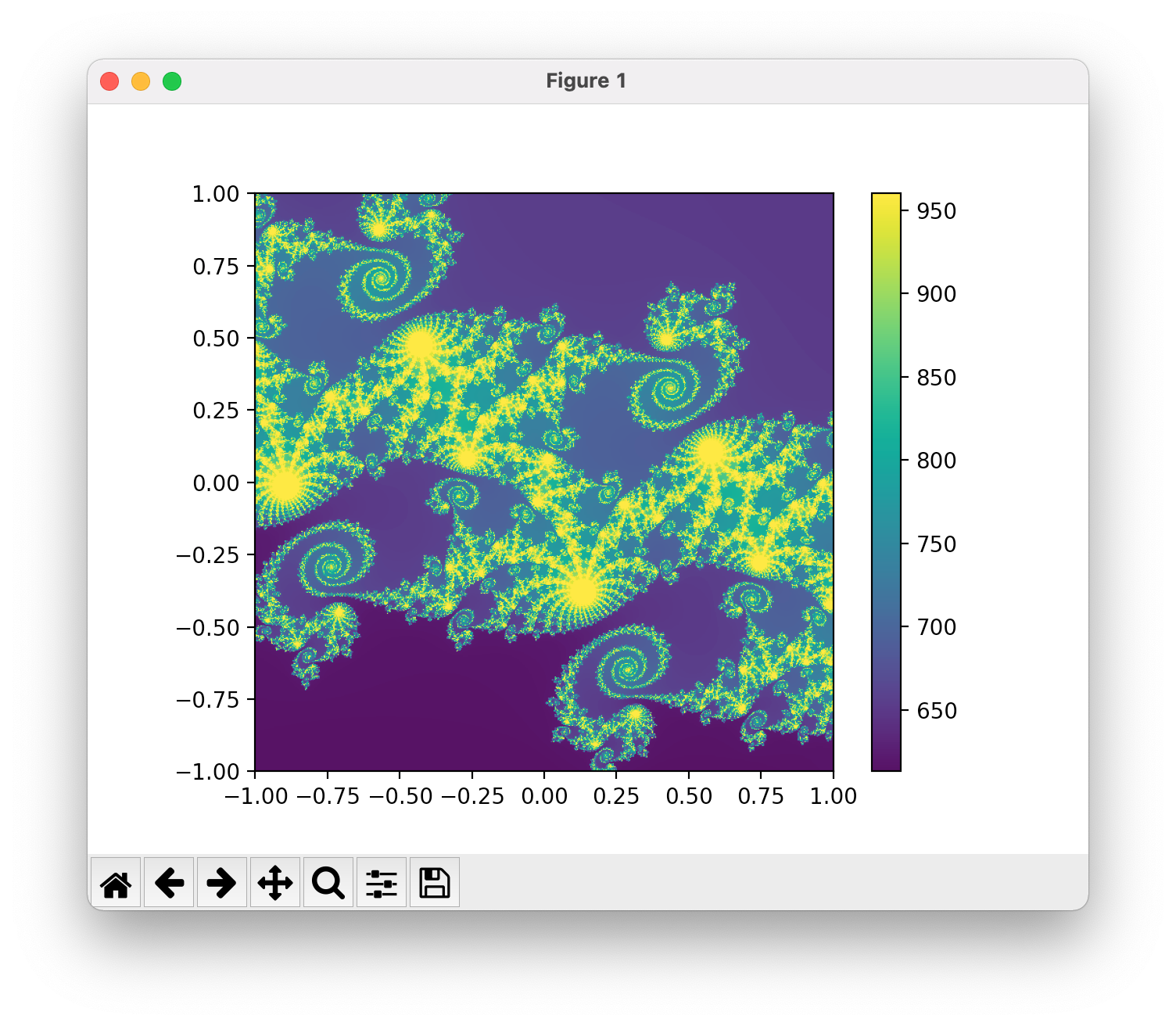Screen dimensions: 1176x1026
Task: Click the y-axis tick label 0.50
Action: (216, 339)
